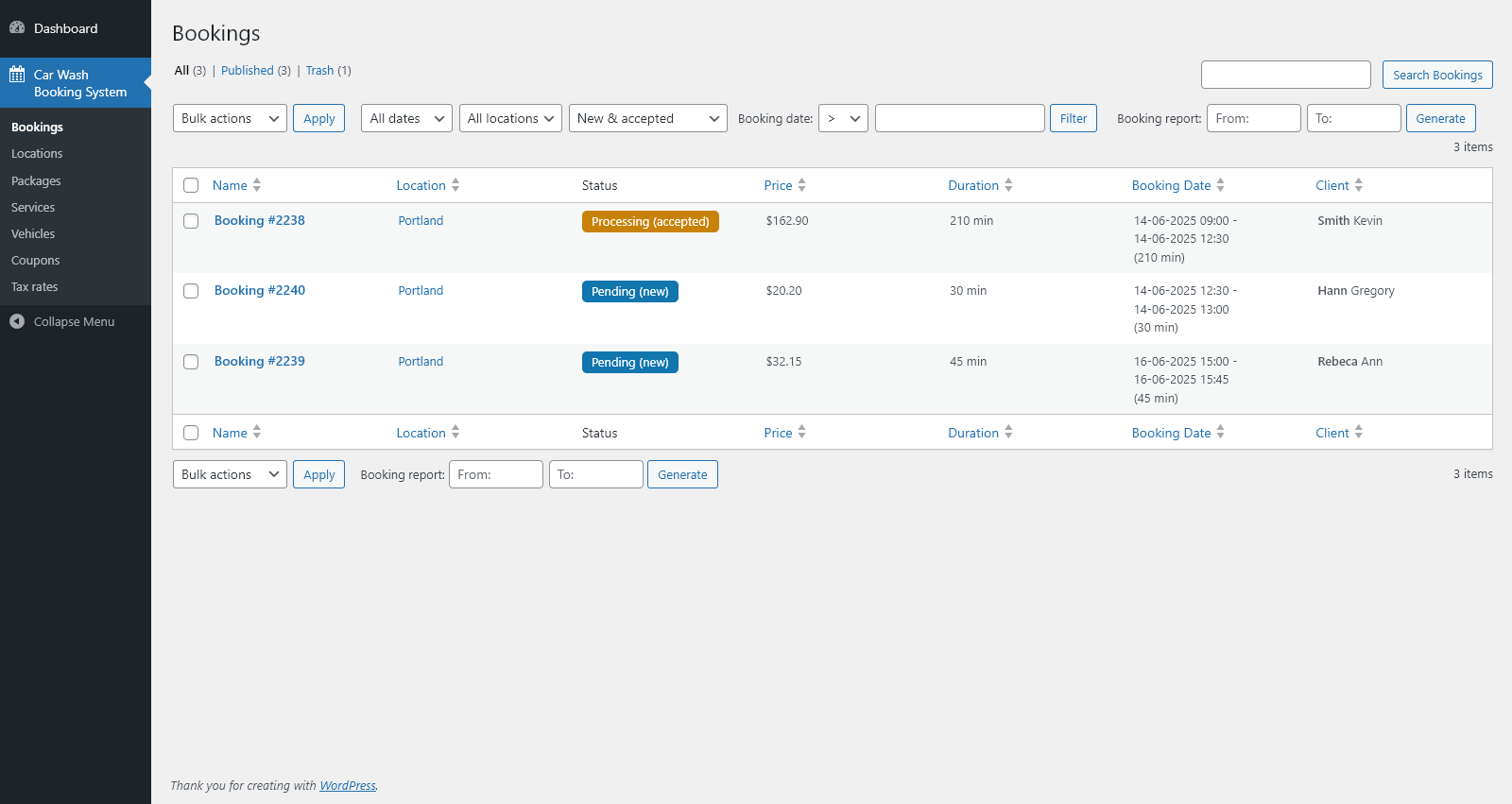
Task: Open Booking #2238 link
Action: pos(260,220)
